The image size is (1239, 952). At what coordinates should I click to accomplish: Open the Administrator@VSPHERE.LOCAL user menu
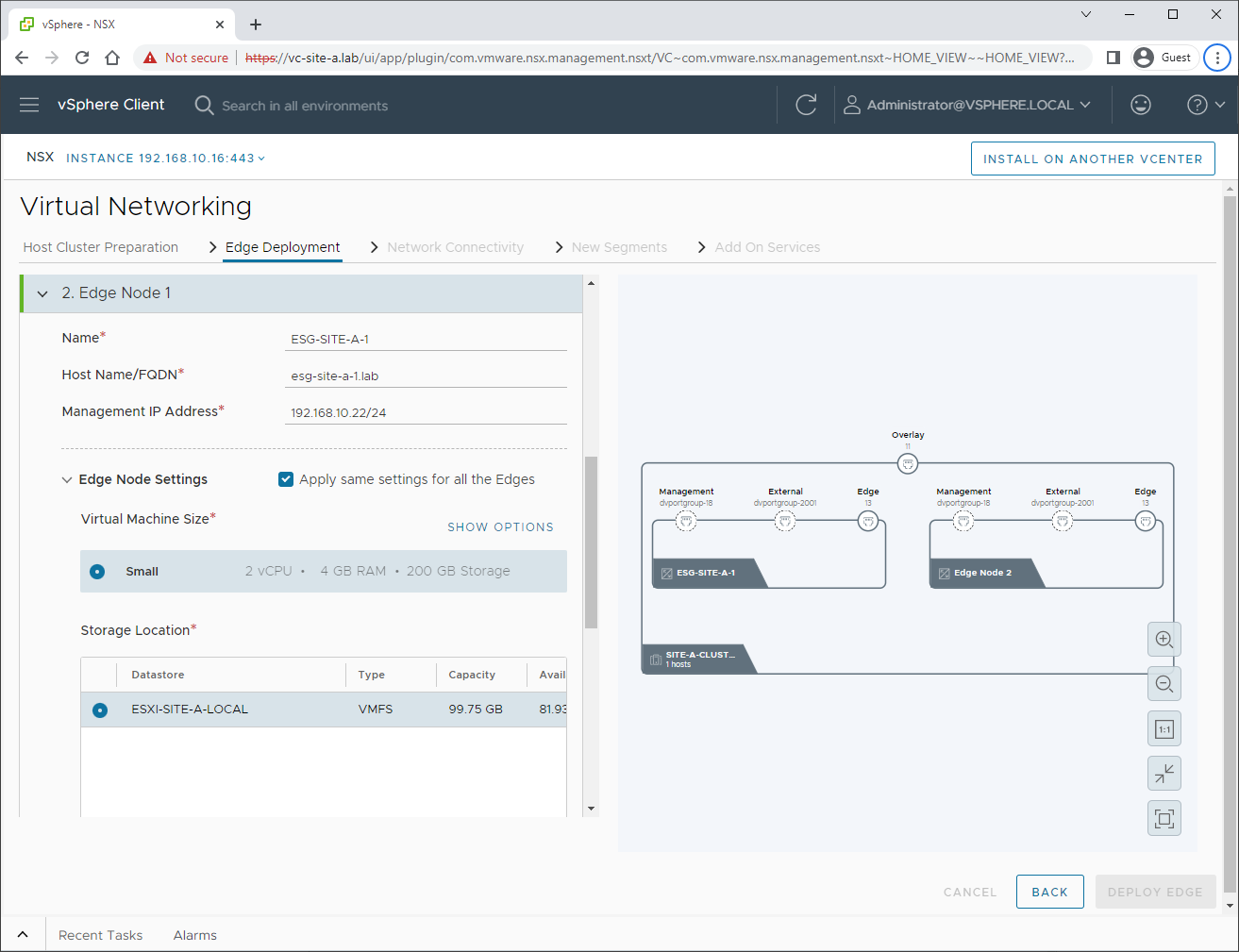pyautogui.click(x=967, y=105)
